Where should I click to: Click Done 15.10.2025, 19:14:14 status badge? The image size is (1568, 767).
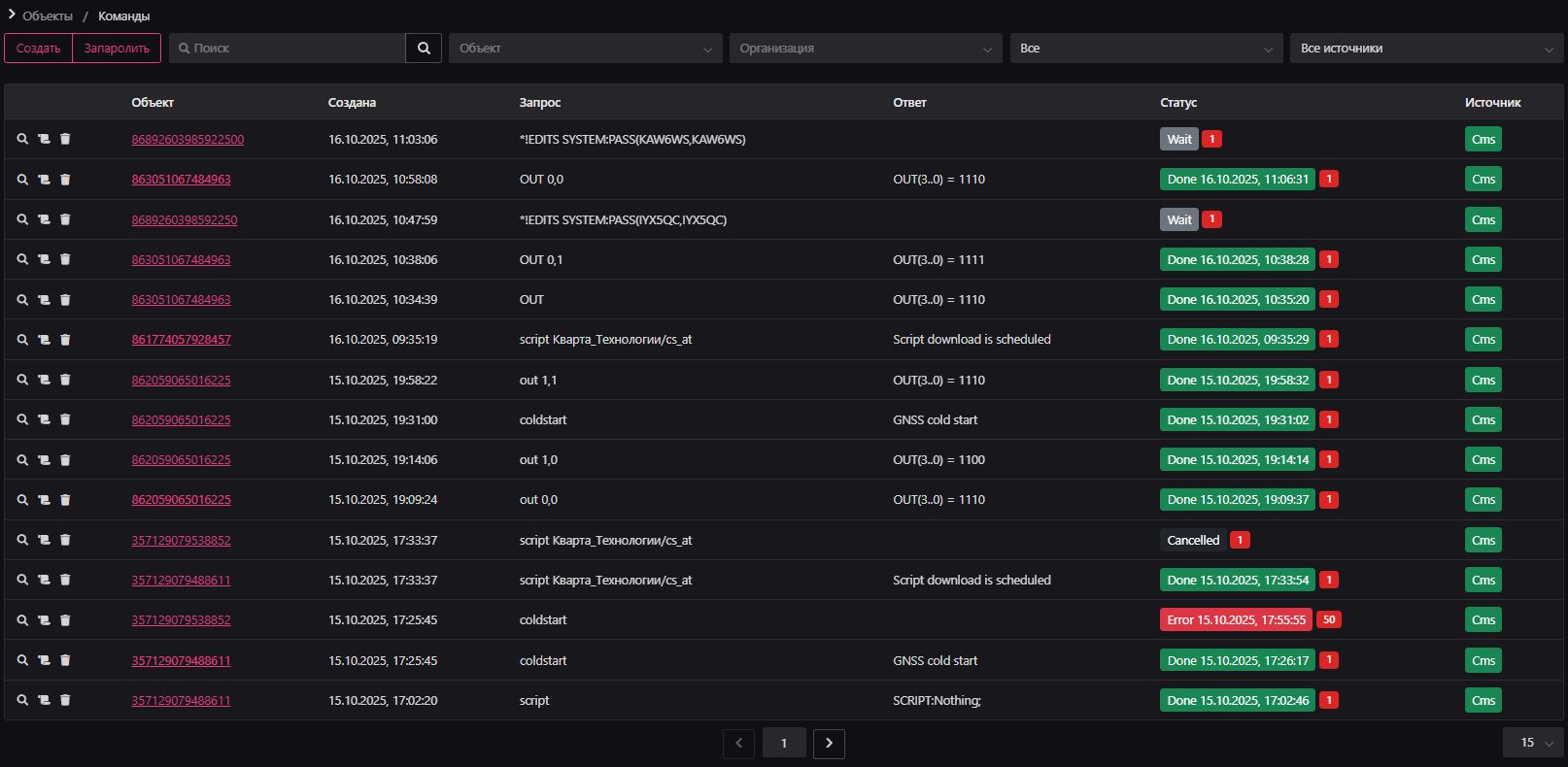(x=1238, y=459)
